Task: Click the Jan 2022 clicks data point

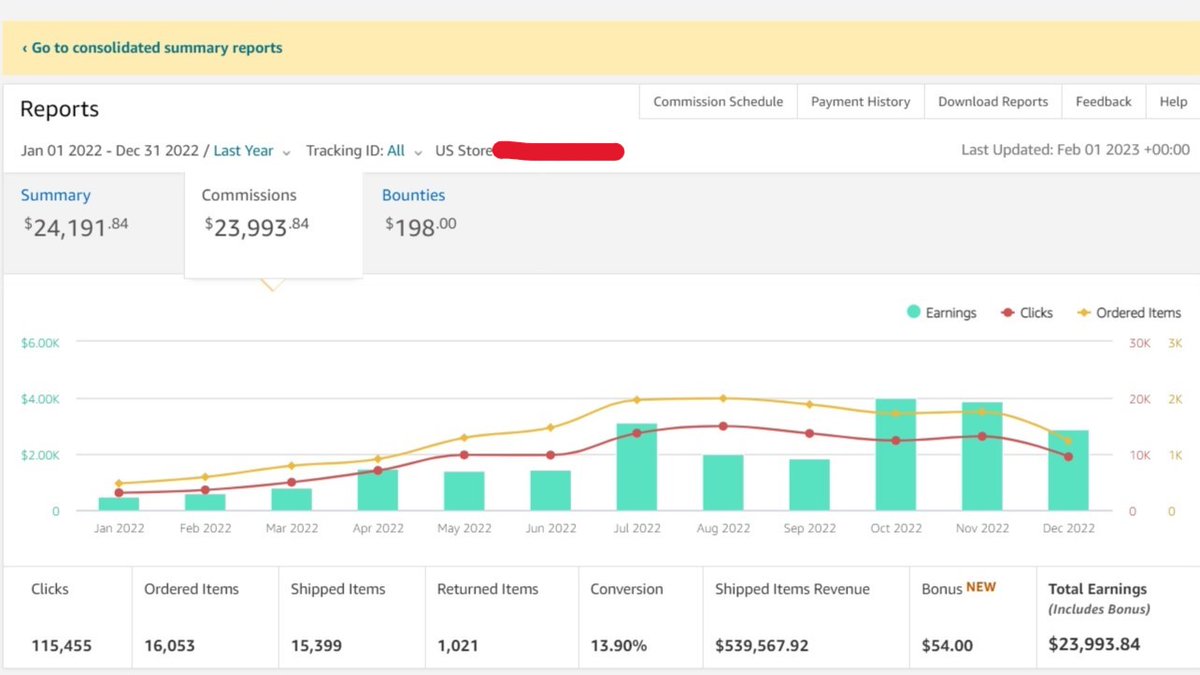Action: pyautogui.click(x=119, y=493)
